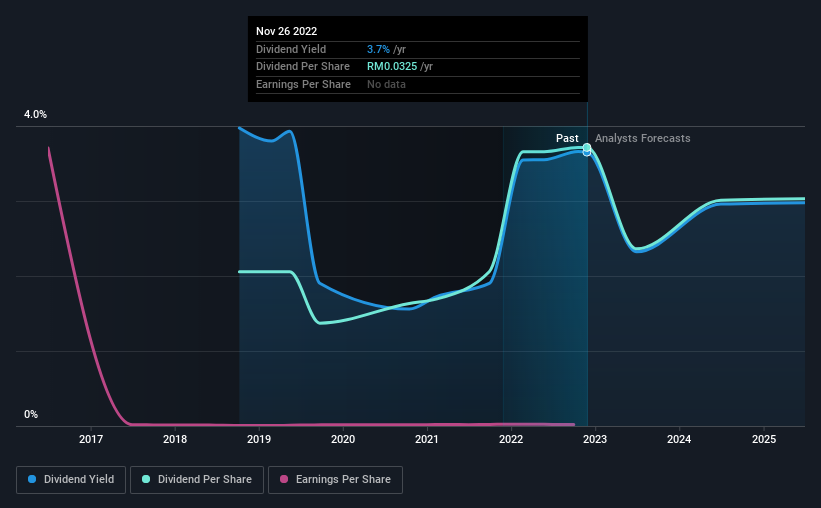Click the 2018 x-axis label
Viewport: 821px width, 508px height.
coord(175,439)
